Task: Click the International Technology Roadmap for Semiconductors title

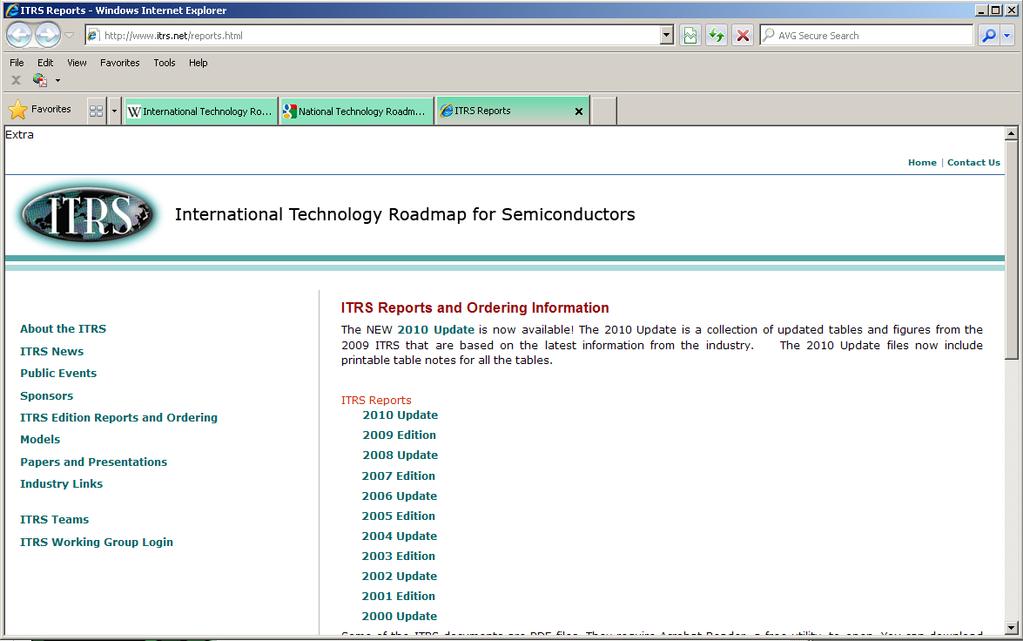Action: click(405, 215)
